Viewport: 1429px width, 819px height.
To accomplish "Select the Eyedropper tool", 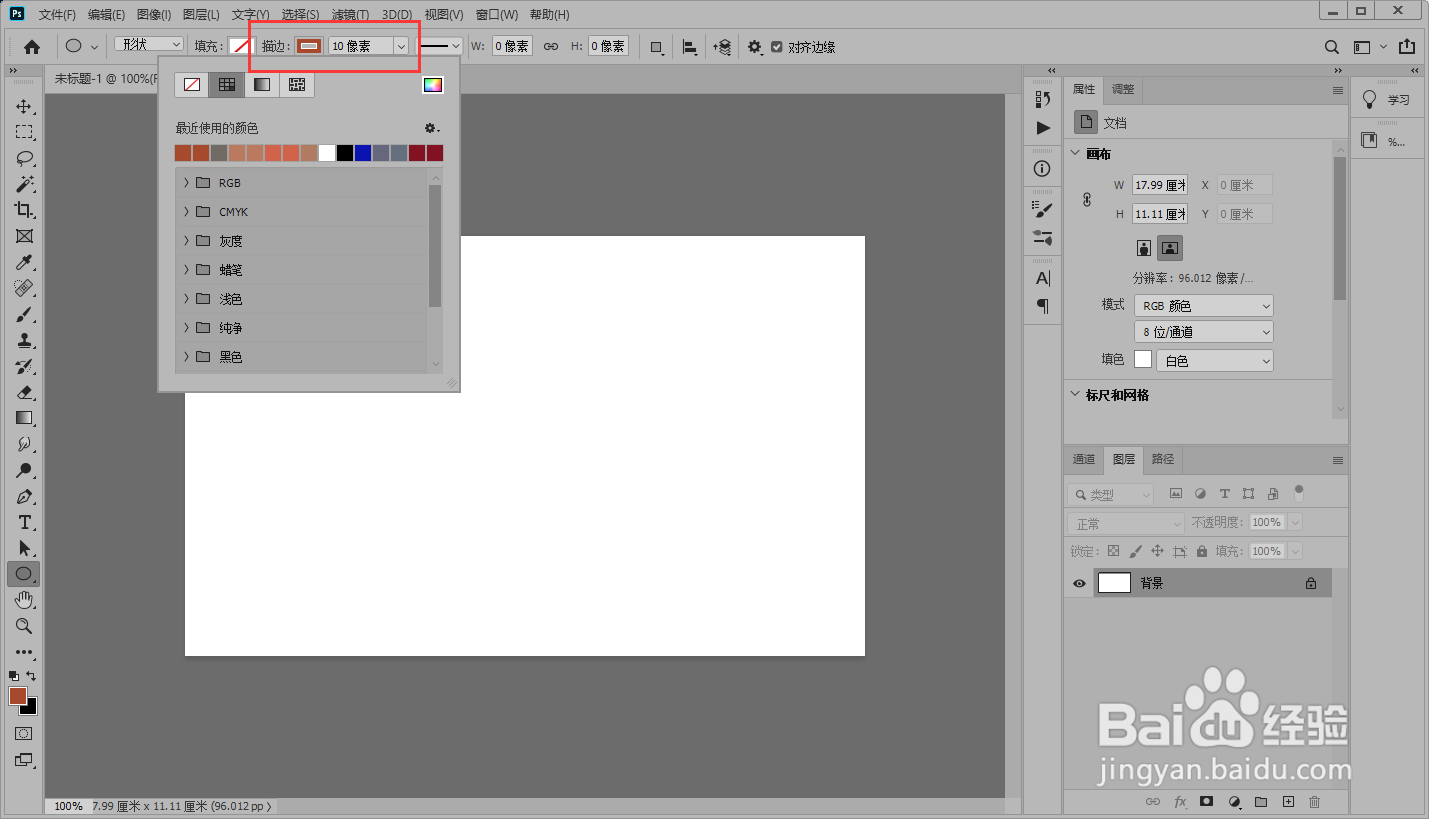I will [x=24, y=262].
